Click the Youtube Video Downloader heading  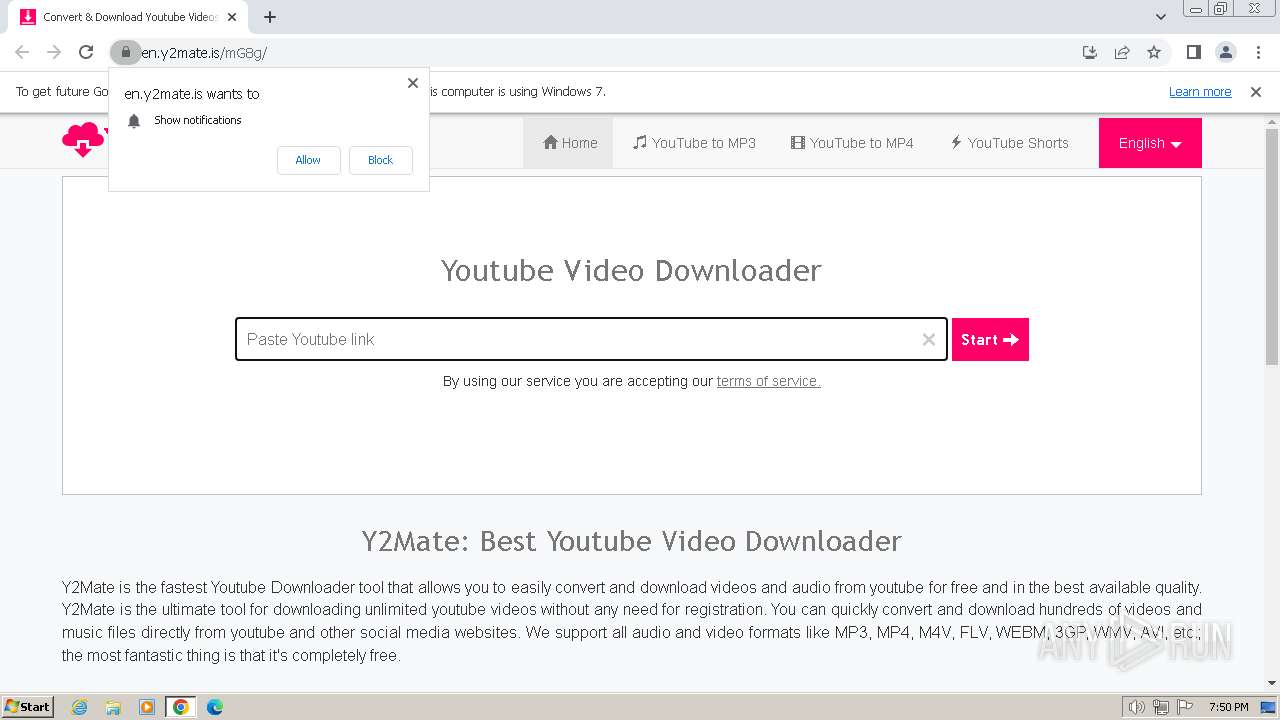(x=631, y=270)
